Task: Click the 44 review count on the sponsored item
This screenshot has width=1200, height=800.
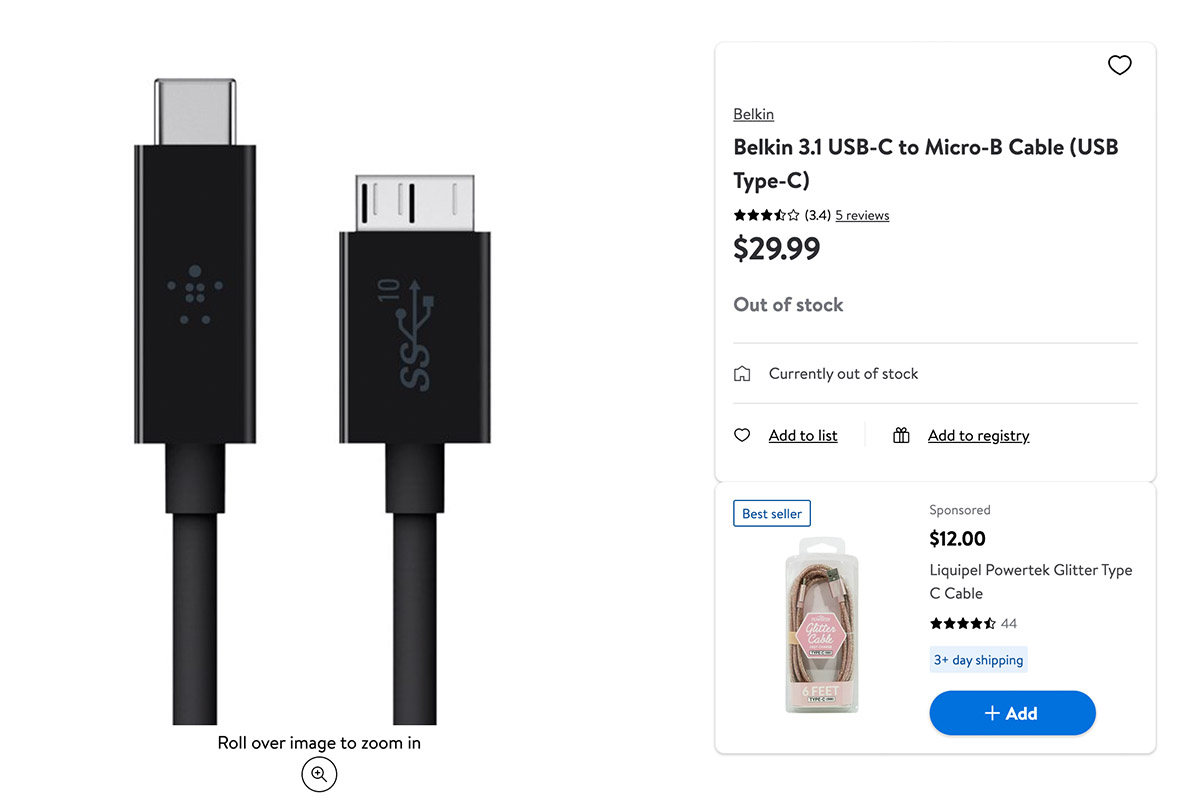Action: pyautogui.click(x=1009, y=624)
